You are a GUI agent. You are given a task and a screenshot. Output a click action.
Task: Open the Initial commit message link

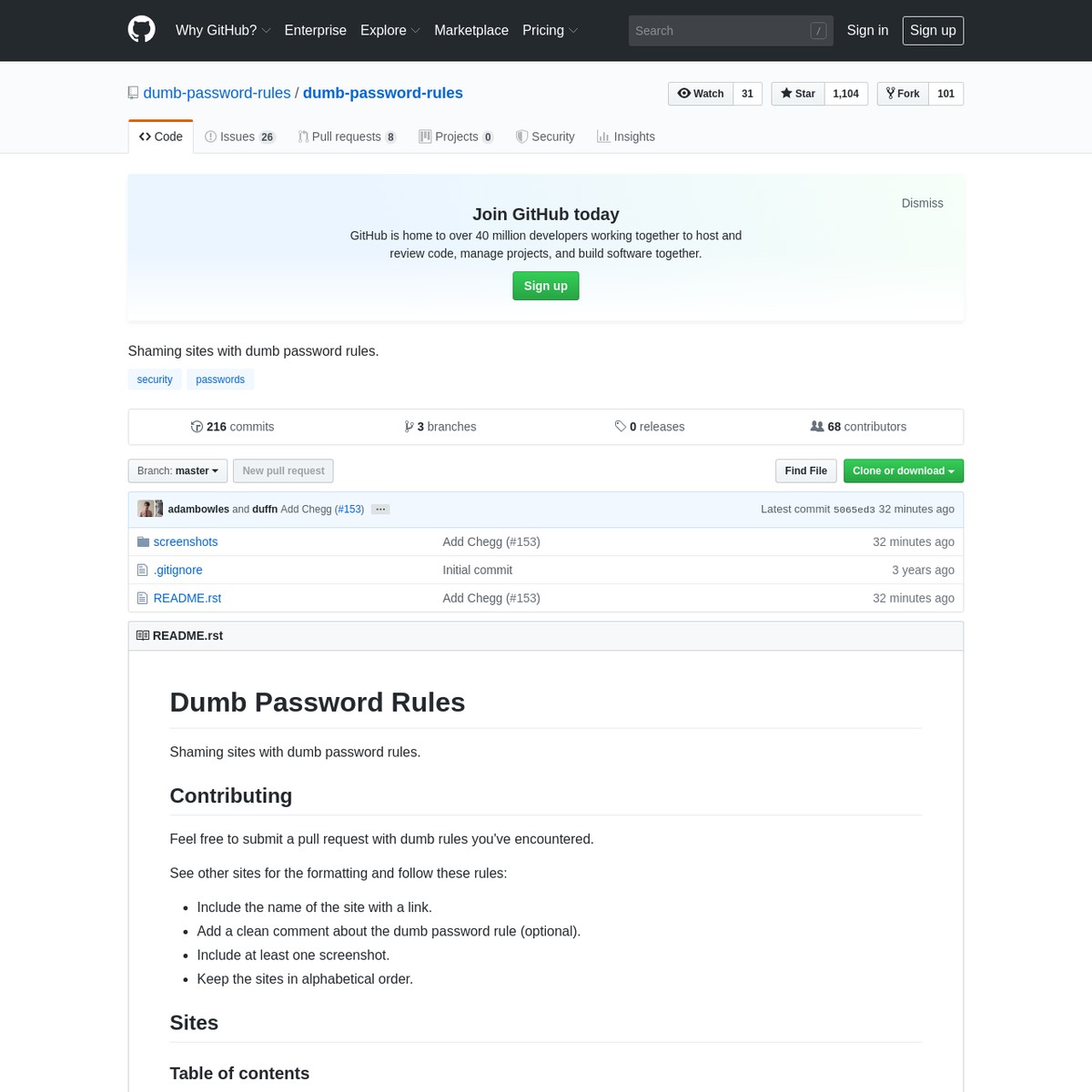[478, 570]
